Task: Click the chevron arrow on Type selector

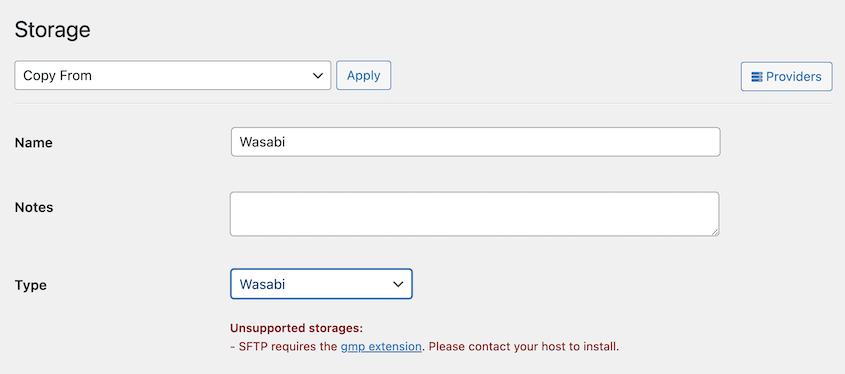Action: point(398,284)
